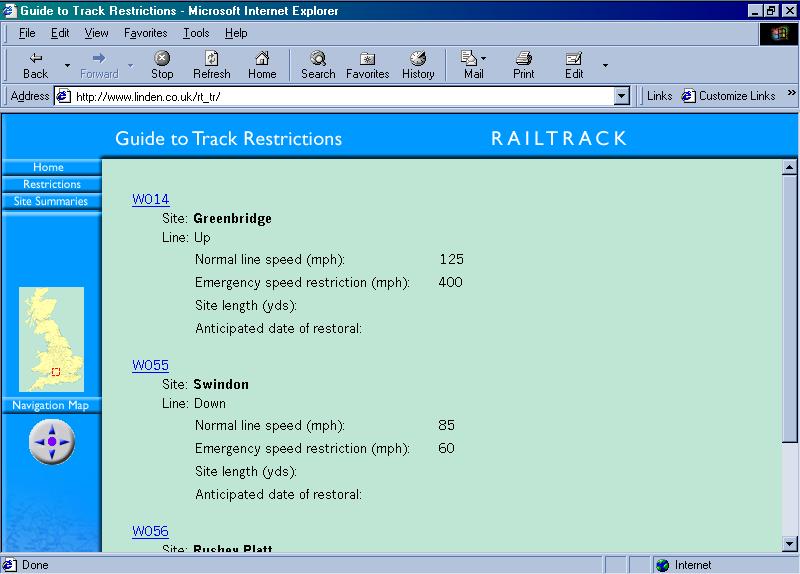Open the Site Summaries sidebar button
Image resolution: width=800 pixels, height=574 pixels.
pyautogui.click(x=52, y=202)
